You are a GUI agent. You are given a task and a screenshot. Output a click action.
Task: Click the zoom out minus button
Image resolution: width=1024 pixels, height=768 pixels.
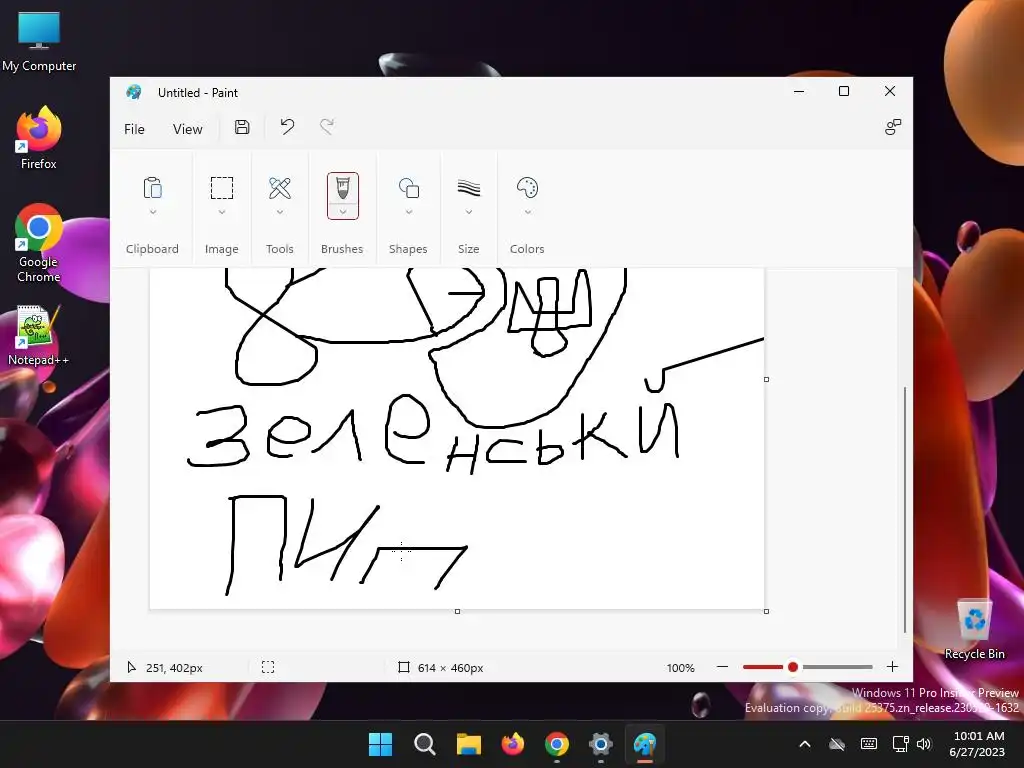click(722, 667)
